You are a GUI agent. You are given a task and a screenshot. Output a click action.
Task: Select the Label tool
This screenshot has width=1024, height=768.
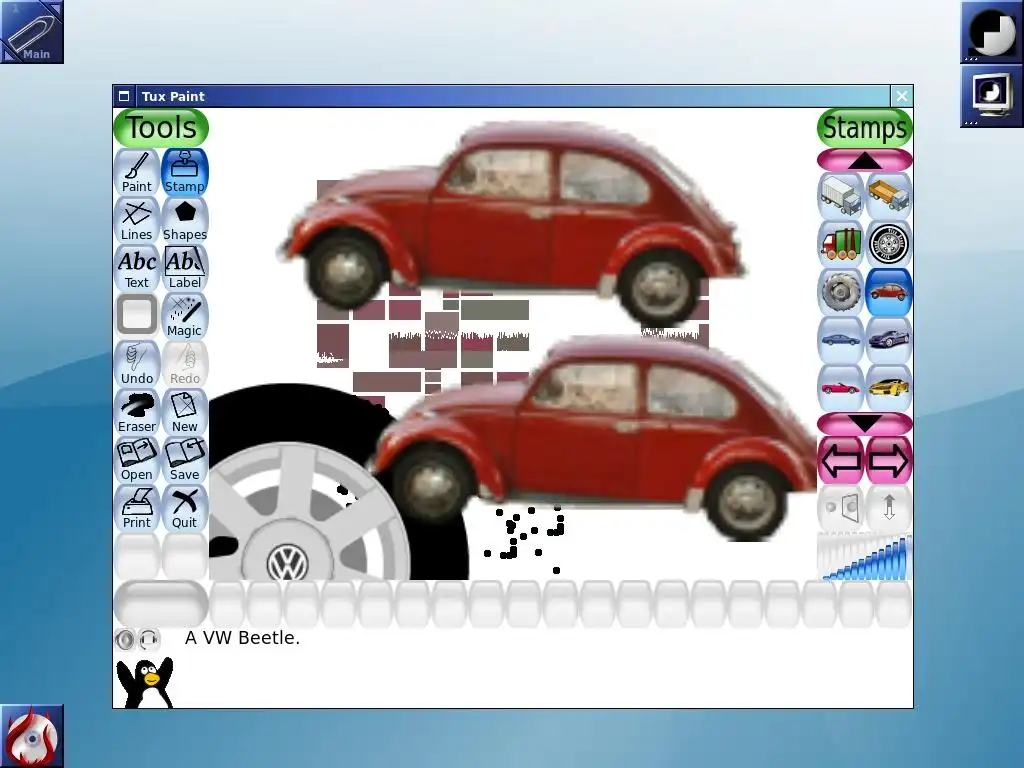[185, 268]
